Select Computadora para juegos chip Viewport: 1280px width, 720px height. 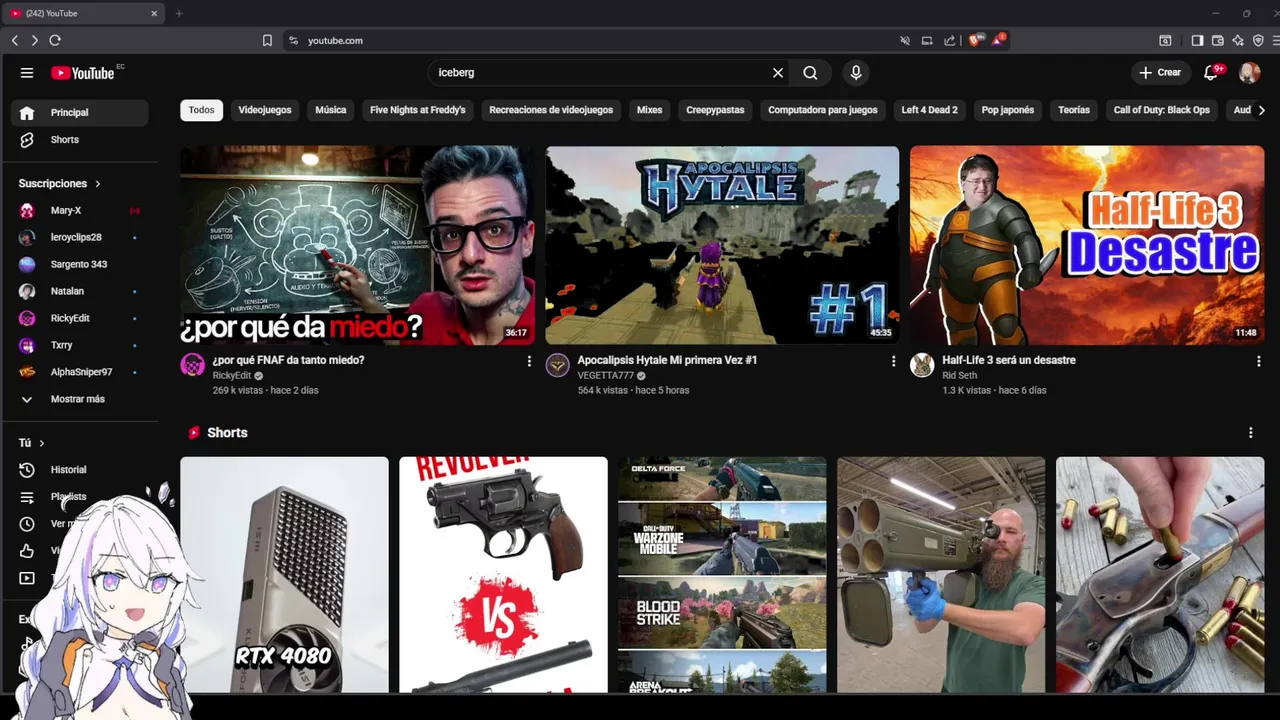(823, 110)
